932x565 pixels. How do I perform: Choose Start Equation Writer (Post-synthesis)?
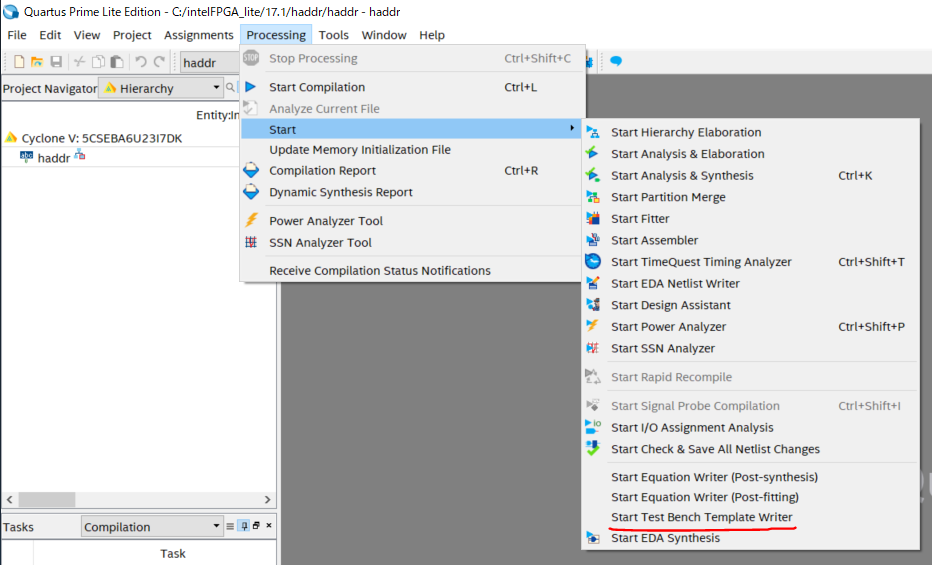[x=714, y=476]
